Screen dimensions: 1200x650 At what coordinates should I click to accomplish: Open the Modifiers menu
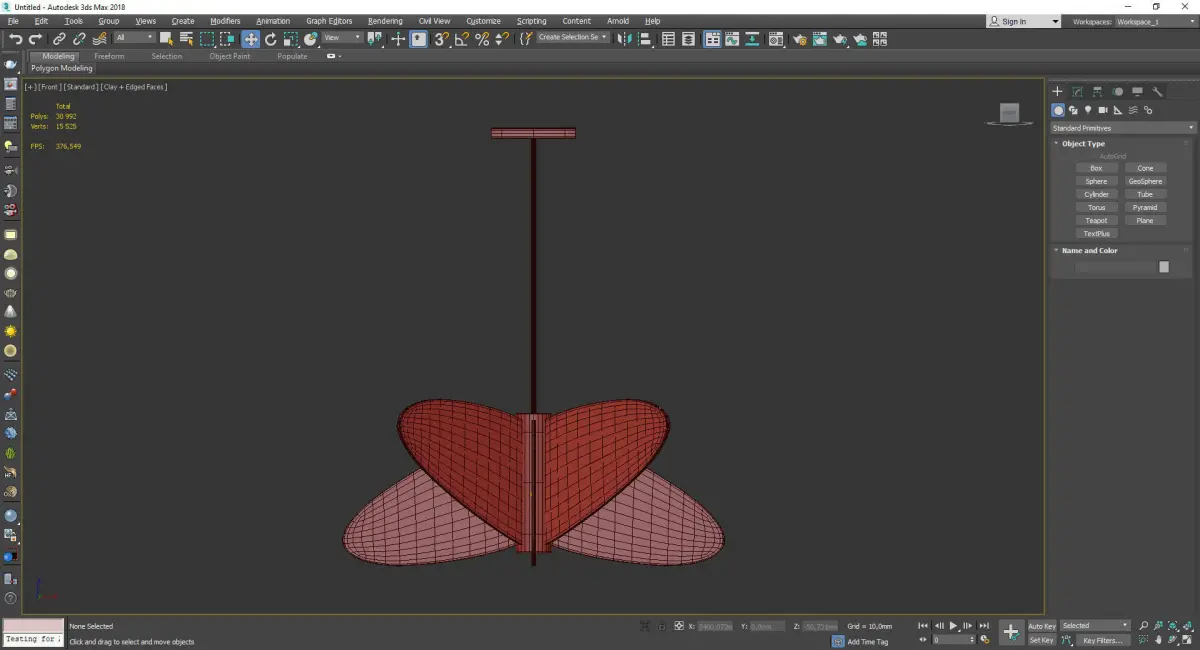pos(225,21)
